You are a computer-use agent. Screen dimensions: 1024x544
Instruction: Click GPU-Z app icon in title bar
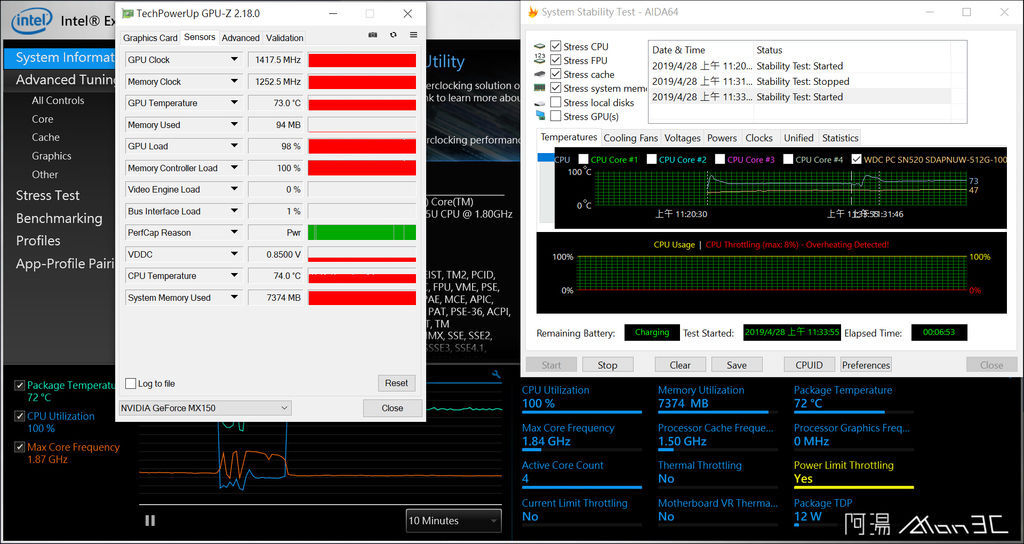(127, 13)
